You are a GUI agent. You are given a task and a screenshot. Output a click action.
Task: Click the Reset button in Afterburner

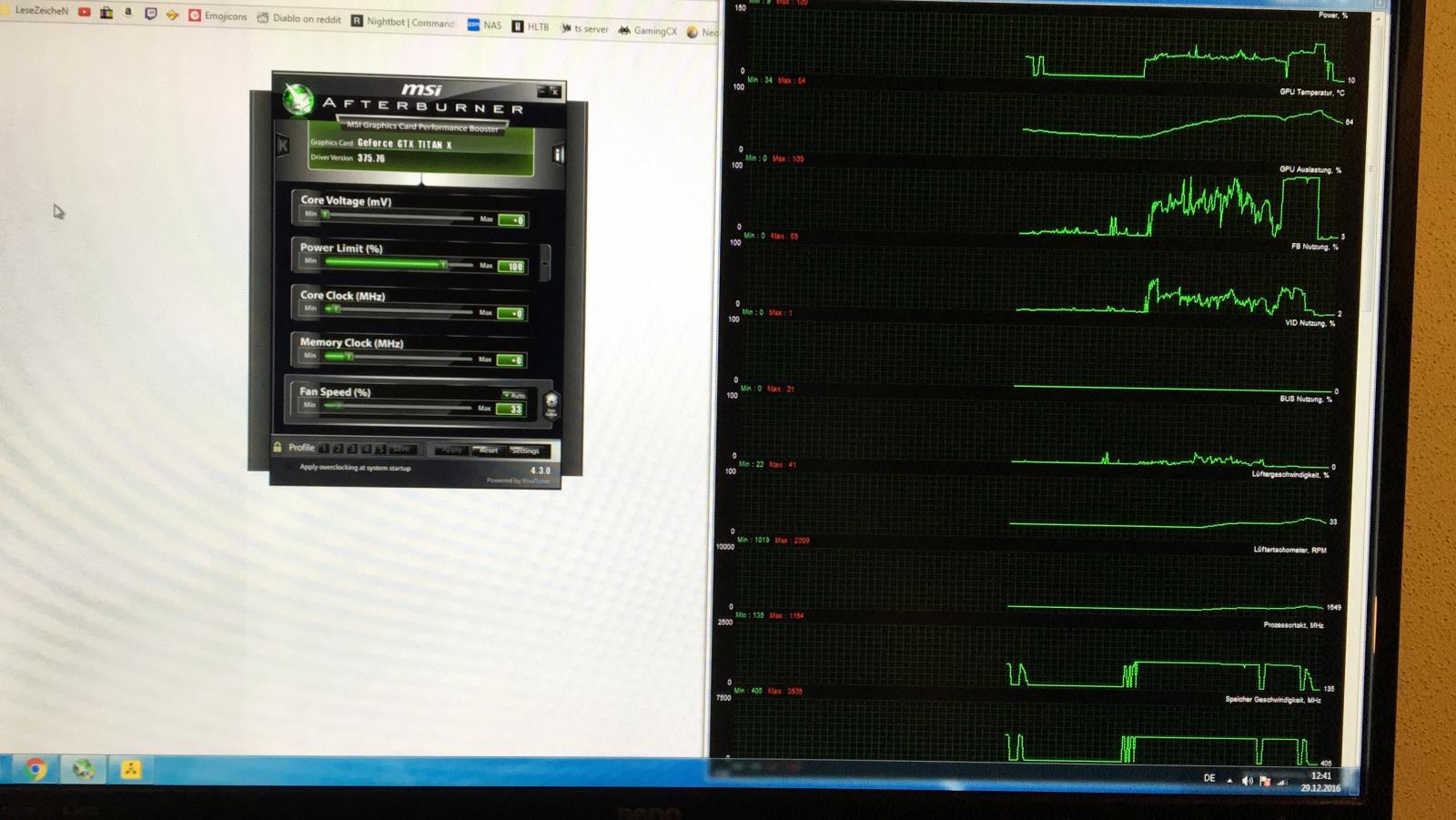[x=489, y=450]
